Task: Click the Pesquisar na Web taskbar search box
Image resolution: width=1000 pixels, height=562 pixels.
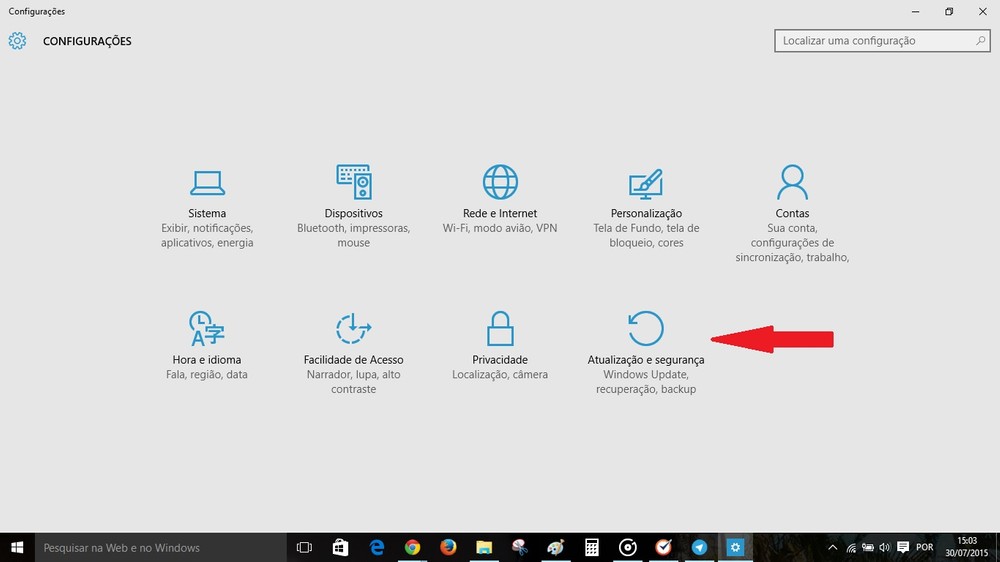Action: tap(162, 547)
